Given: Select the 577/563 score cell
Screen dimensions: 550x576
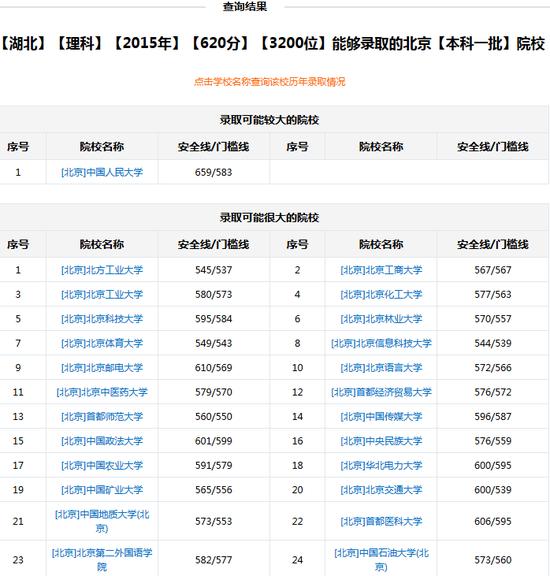Looking at the screenshot, I should 493,294.
